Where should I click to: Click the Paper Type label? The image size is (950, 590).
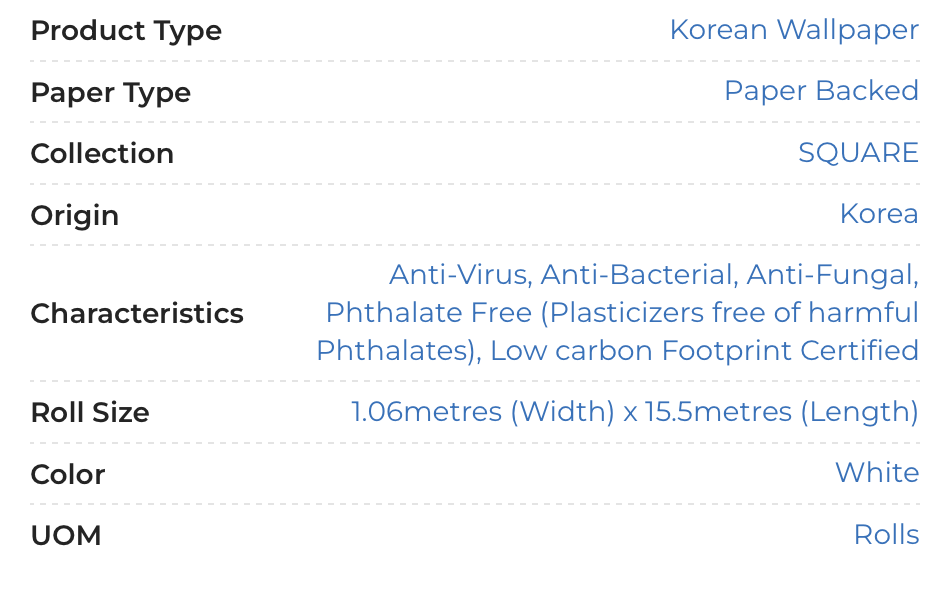click(x=111, y=93)
